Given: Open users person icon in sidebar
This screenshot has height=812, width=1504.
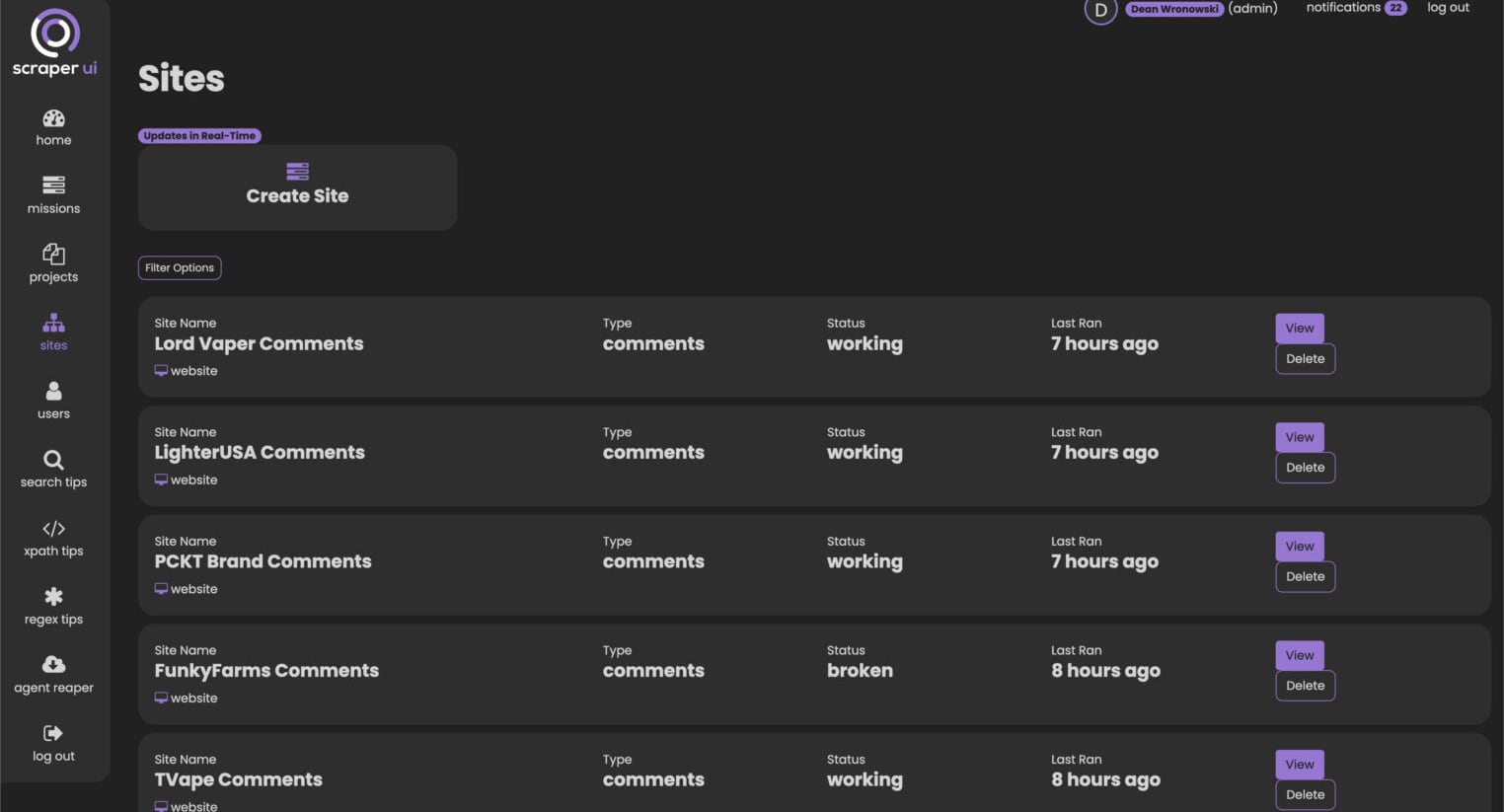Looking at the screenshot, I should click(53, 391).
